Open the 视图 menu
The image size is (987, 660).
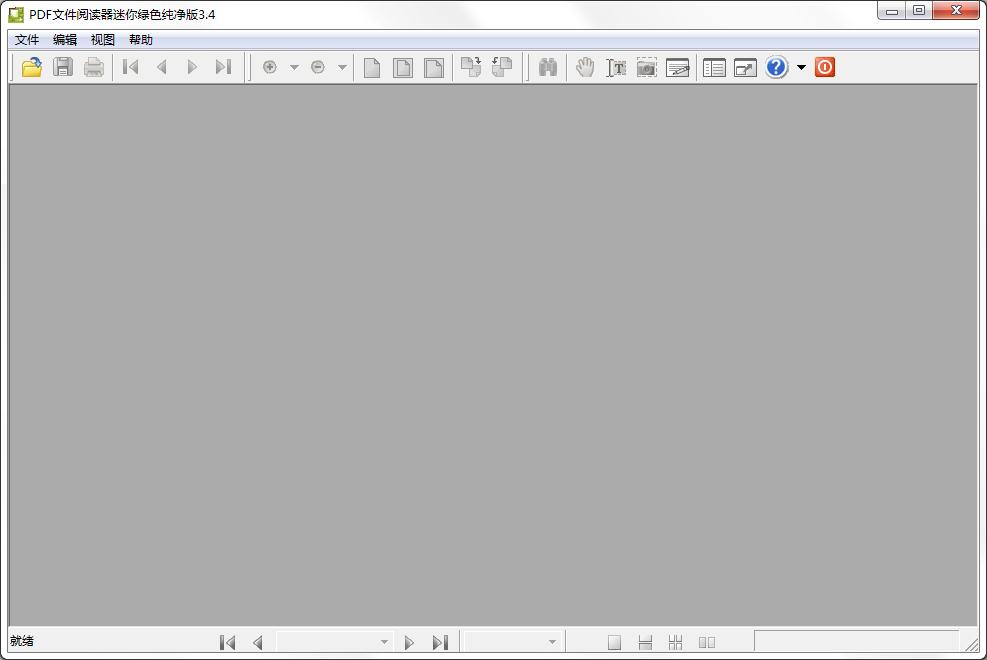pos(103,40)
